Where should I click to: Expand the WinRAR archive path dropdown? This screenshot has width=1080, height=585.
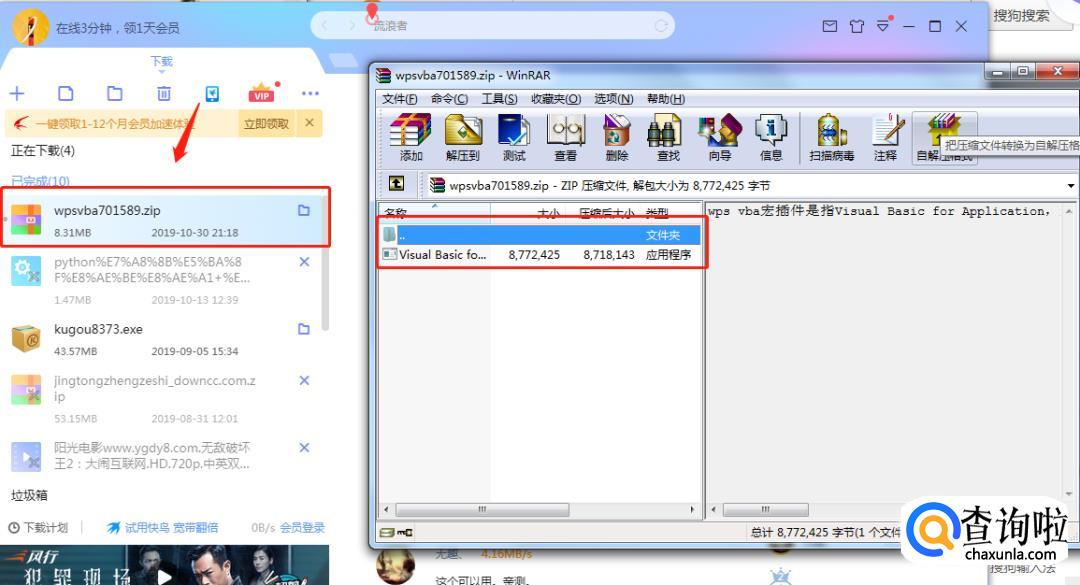pyautogui.click(x=1070, y=185)
